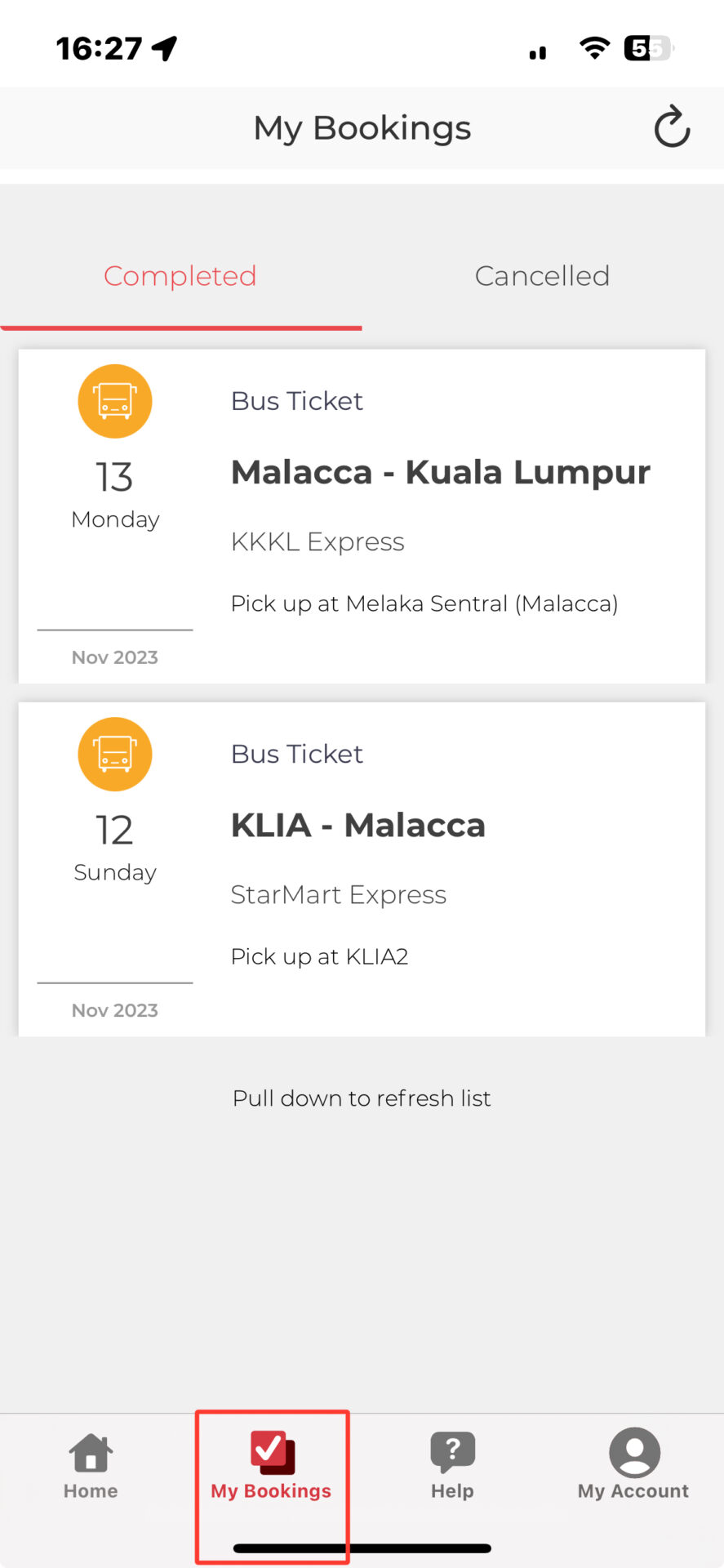The width and height of the screenshot is (724, 1568).
Task: Tap Pick up at KLIA2 text
Action: click(319, 956)
